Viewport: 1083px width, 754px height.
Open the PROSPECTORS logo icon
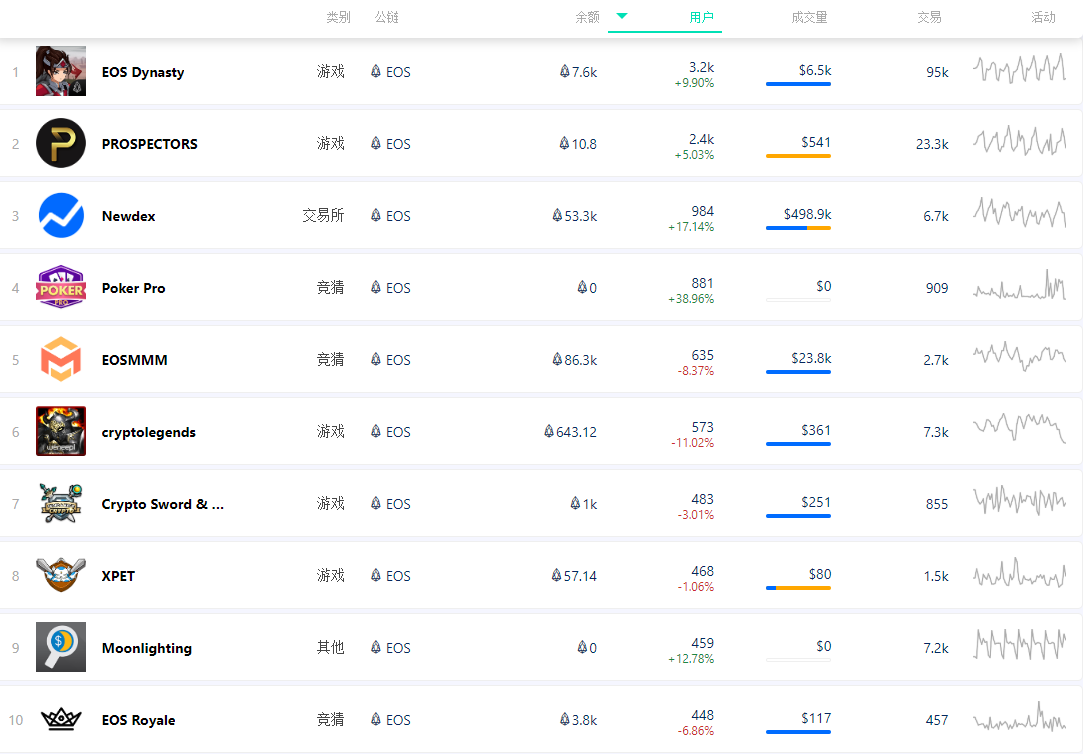[x=61, y=143]
